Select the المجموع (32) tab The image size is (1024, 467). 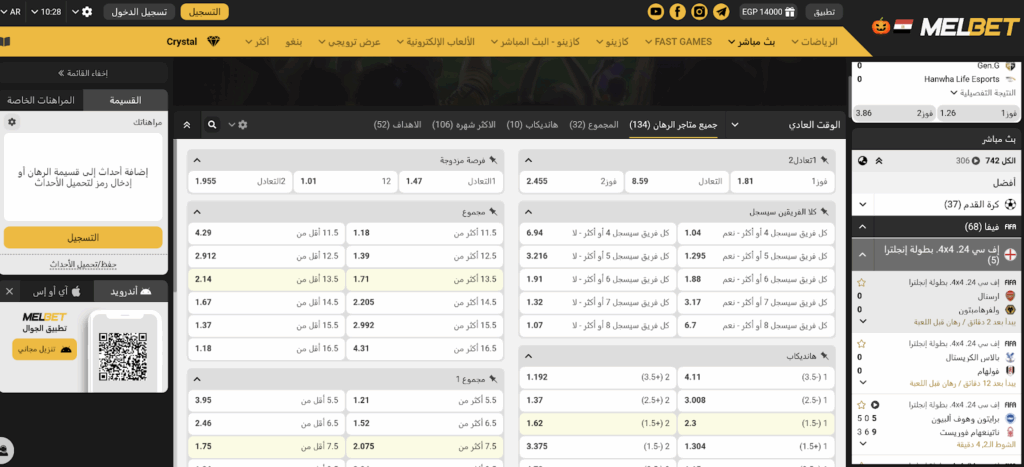click(594, 124)
